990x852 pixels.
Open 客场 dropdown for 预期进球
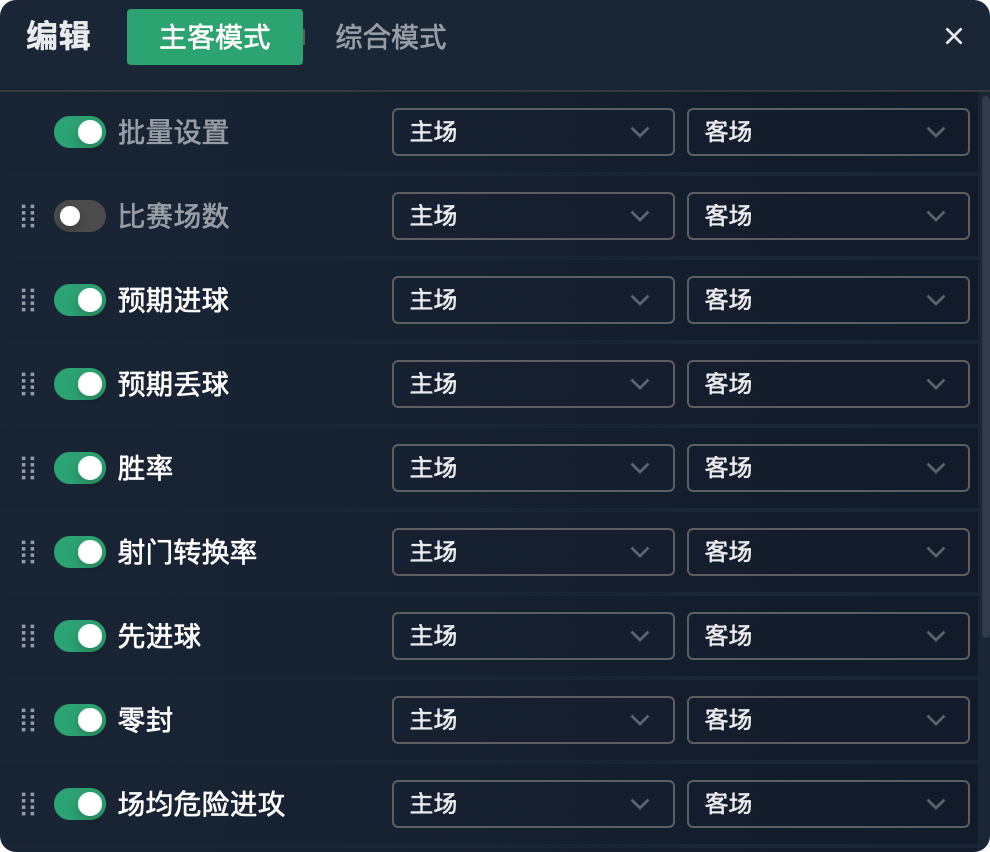coord(828,300)
